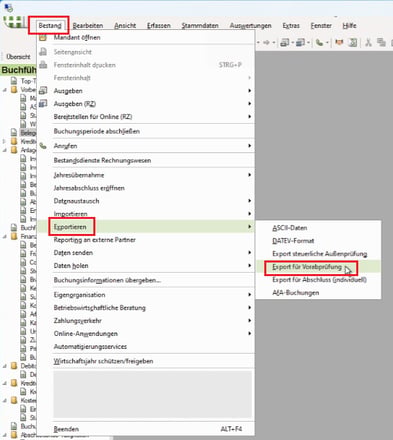Click the scissors cut icon in toolbar
Screen dimensions: 393x440
click(x=368, y=43)
